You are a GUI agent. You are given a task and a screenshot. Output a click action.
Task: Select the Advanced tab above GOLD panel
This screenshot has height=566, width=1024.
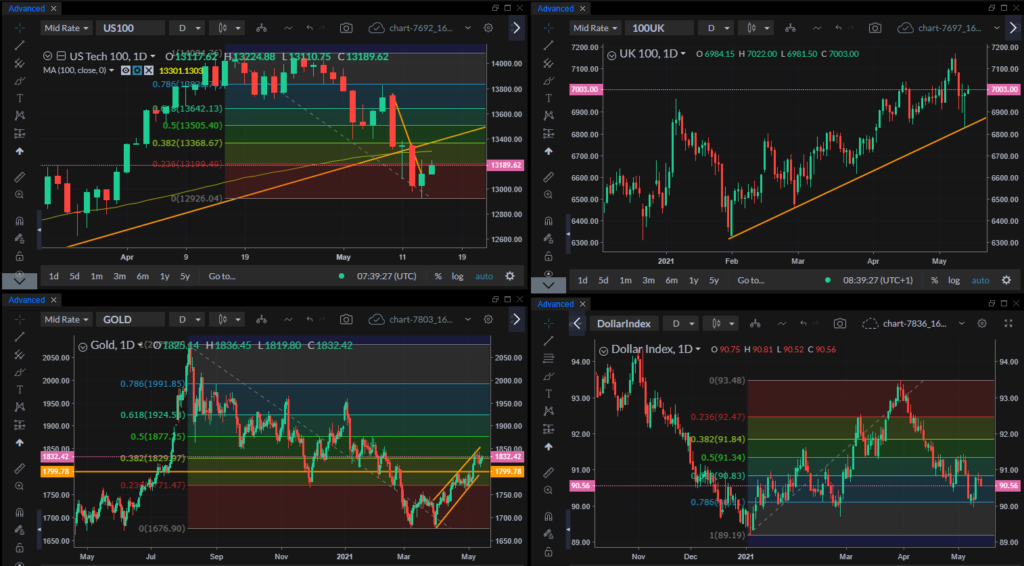pos(26,300)
